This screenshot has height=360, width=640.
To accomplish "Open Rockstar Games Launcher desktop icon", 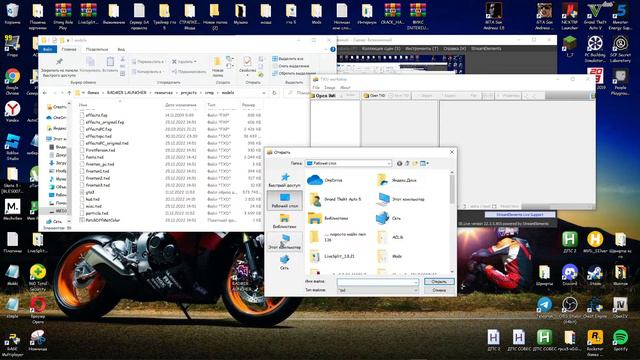I will pos(595,343).
